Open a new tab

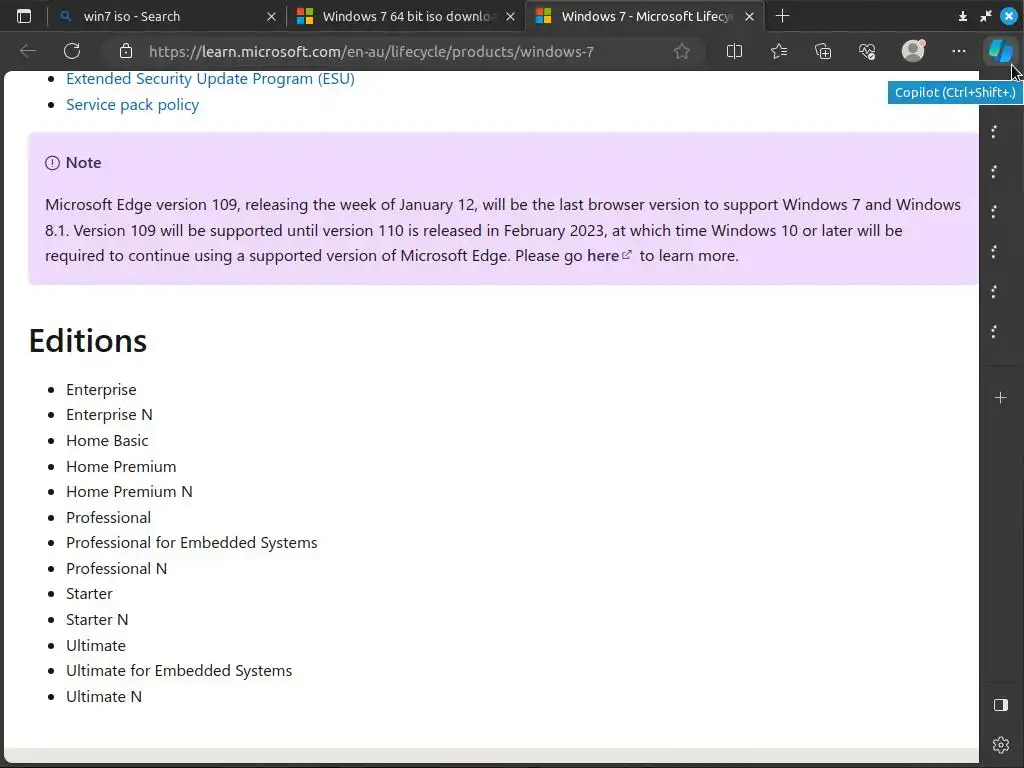[x=782, y=16]
